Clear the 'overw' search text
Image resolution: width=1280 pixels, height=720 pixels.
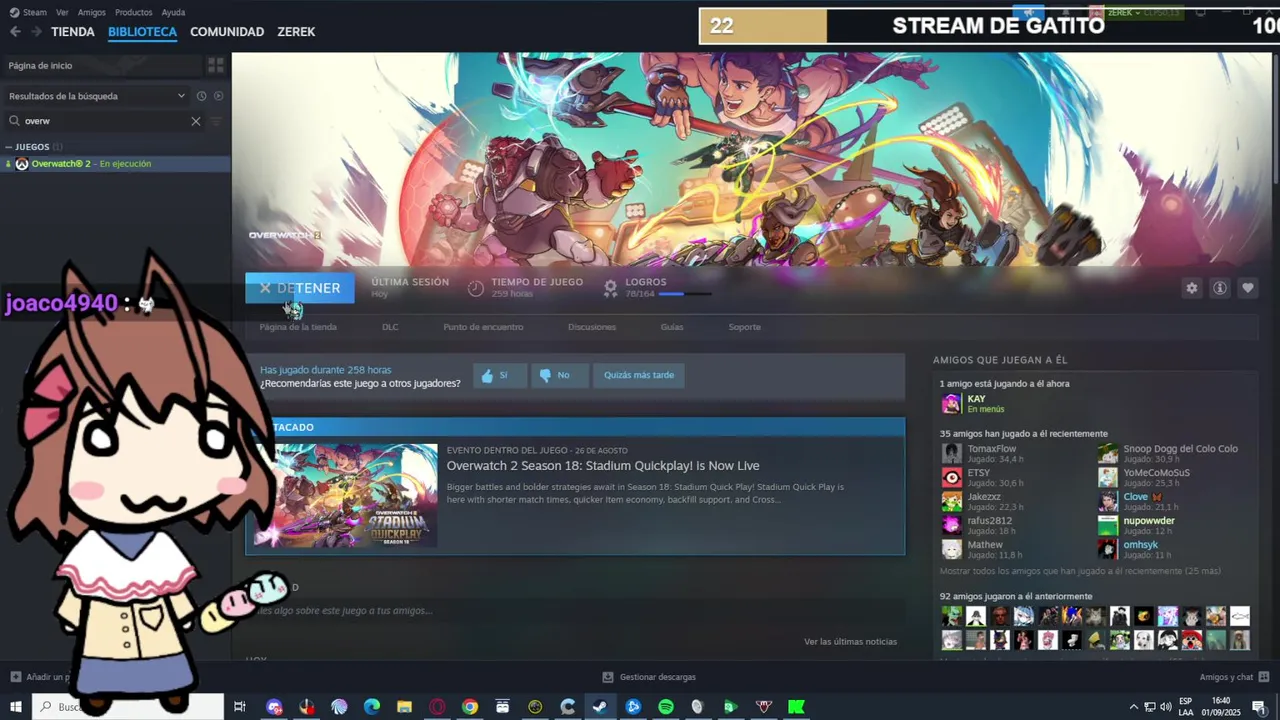tap(196, 121)
